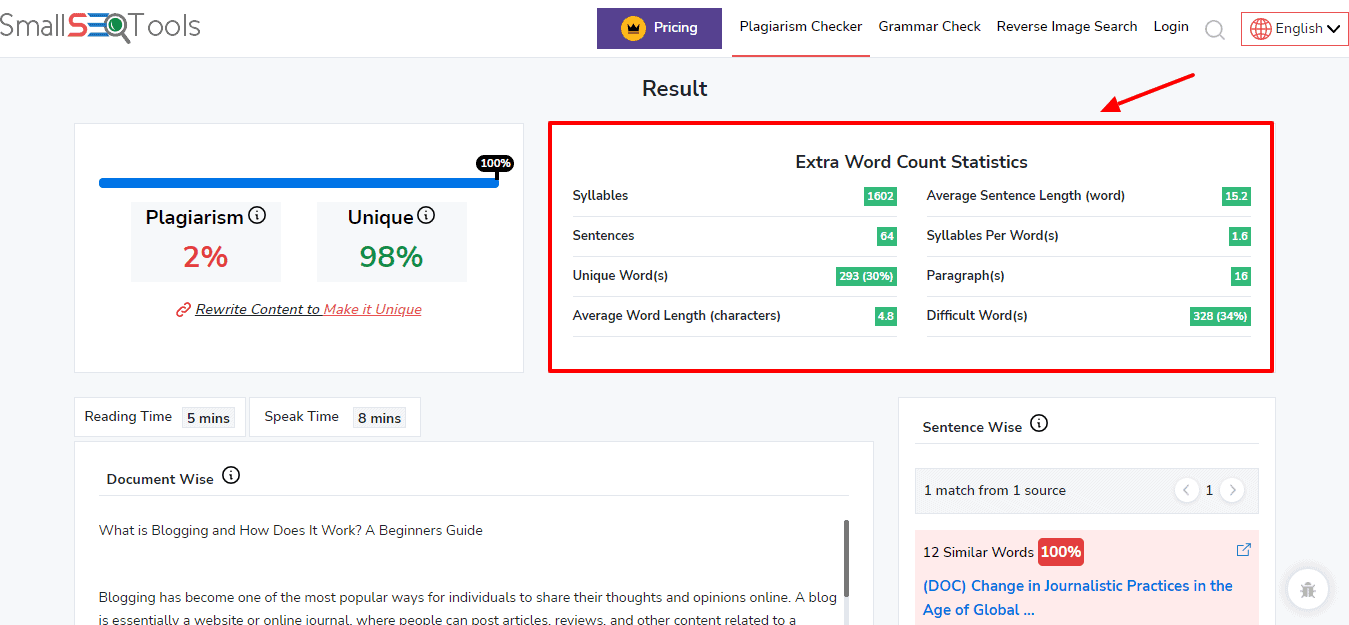Click the Pricing button
The image size is (1349, 625).
(659, 28)
